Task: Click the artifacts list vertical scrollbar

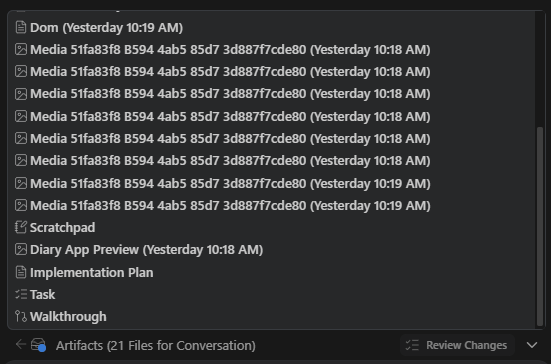Action: pos(540,227)
